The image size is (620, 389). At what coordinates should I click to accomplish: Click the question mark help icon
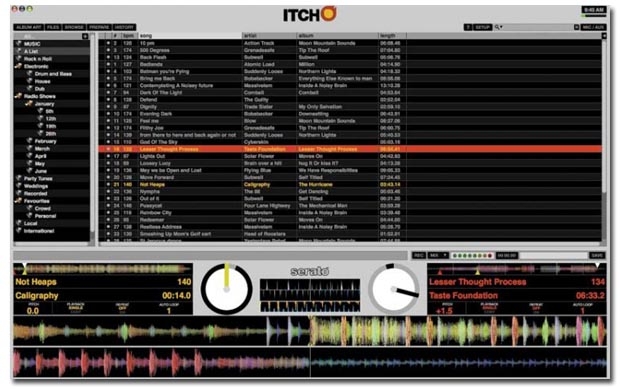coord(468,27)
